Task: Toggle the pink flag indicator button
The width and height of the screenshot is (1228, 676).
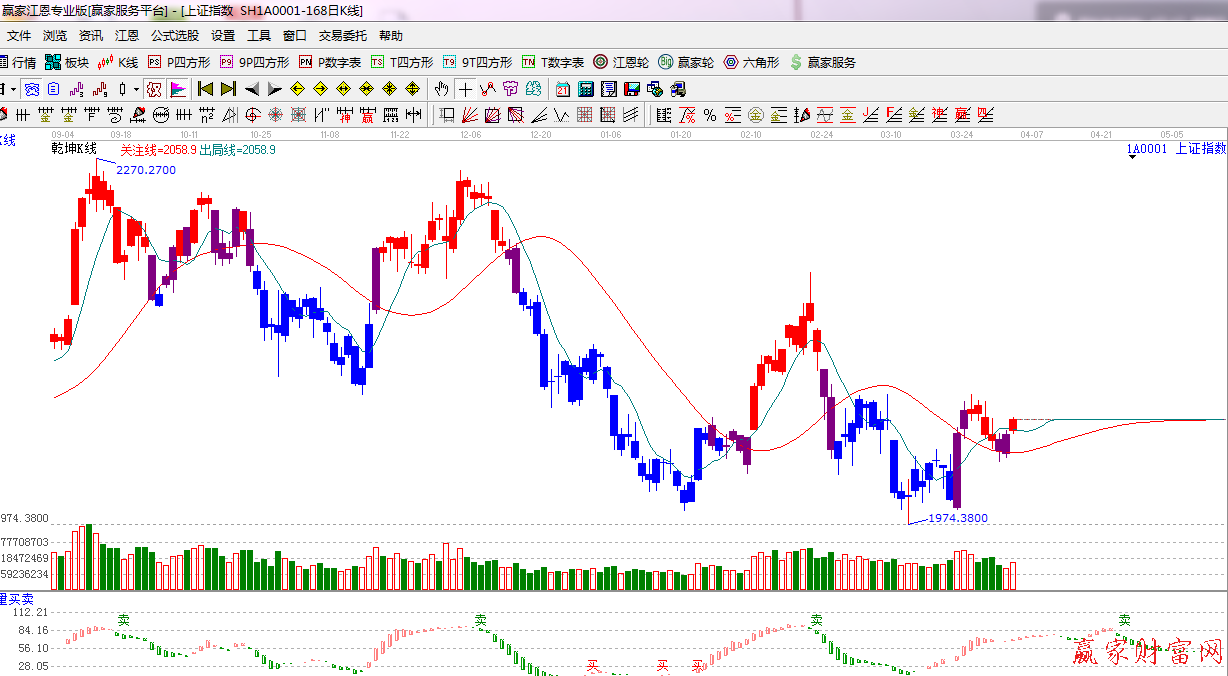Action: tap(178, 88)
